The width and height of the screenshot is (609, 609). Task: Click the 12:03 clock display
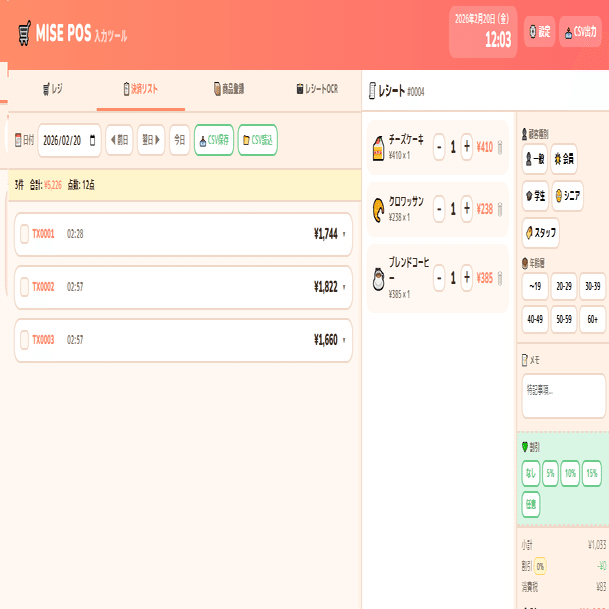(498, 40)
